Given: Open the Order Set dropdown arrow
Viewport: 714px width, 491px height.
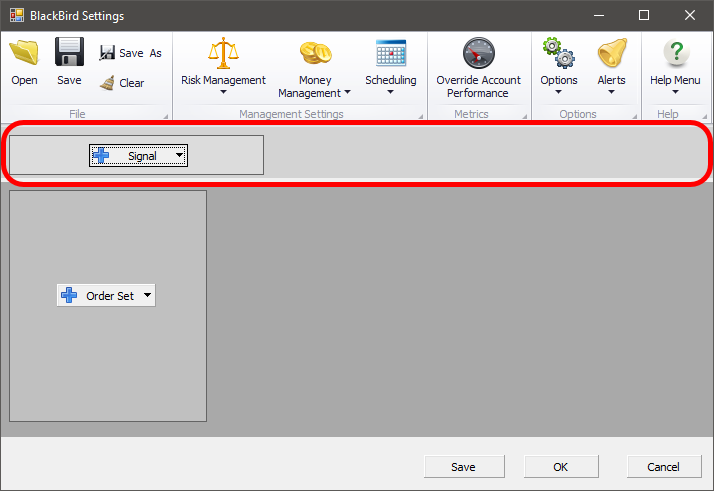Looking at the screenshot, I should pyautogui.click(x=147, y=295).
